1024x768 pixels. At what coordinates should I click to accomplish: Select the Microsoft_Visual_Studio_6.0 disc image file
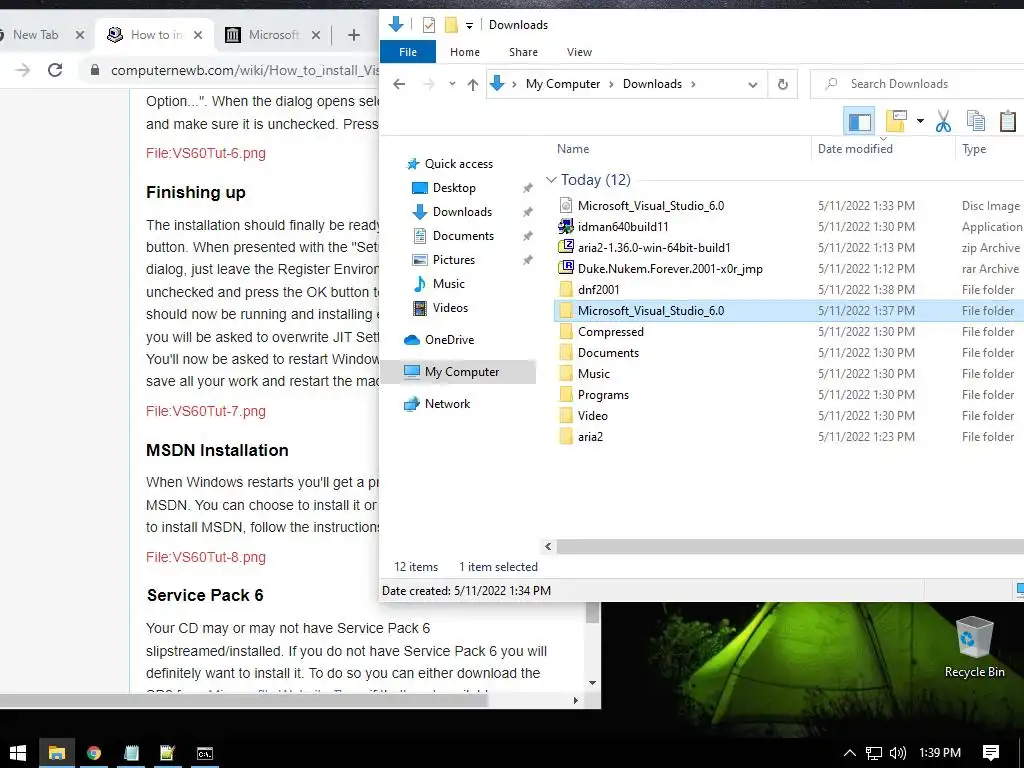pyautogui.click(x=650, y=206)
